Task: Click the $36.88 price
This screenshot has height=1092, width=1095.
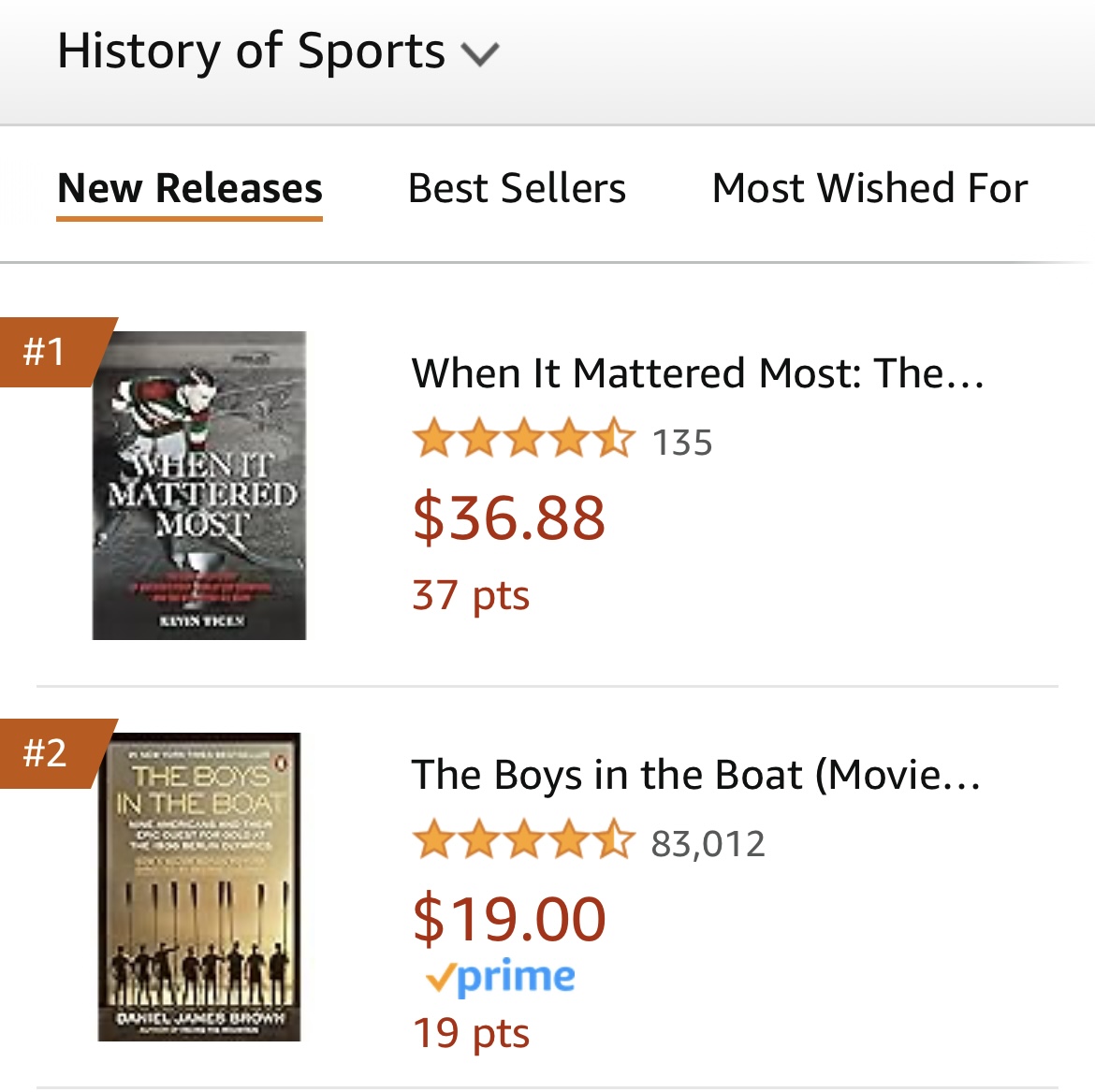Action: (x=509, y=518)
